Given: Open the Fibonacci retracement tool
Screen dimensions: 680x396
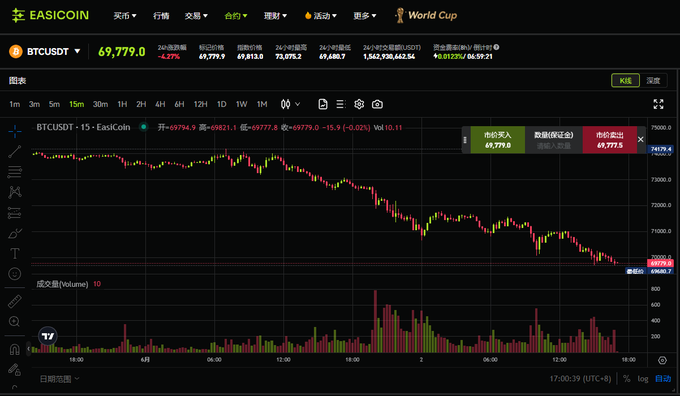Looking at the screenshot, I should click(15, 172).
